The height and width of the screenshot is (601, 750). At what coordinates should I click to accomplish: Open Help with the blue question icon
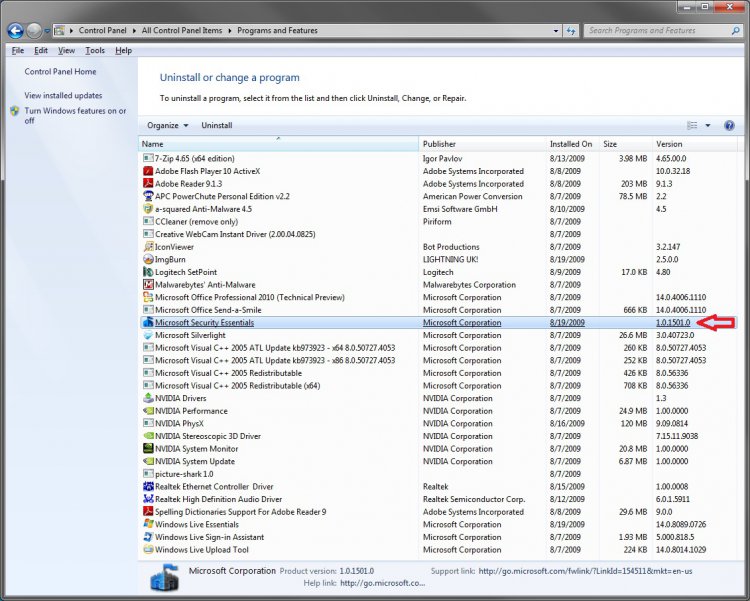[729, 125]
